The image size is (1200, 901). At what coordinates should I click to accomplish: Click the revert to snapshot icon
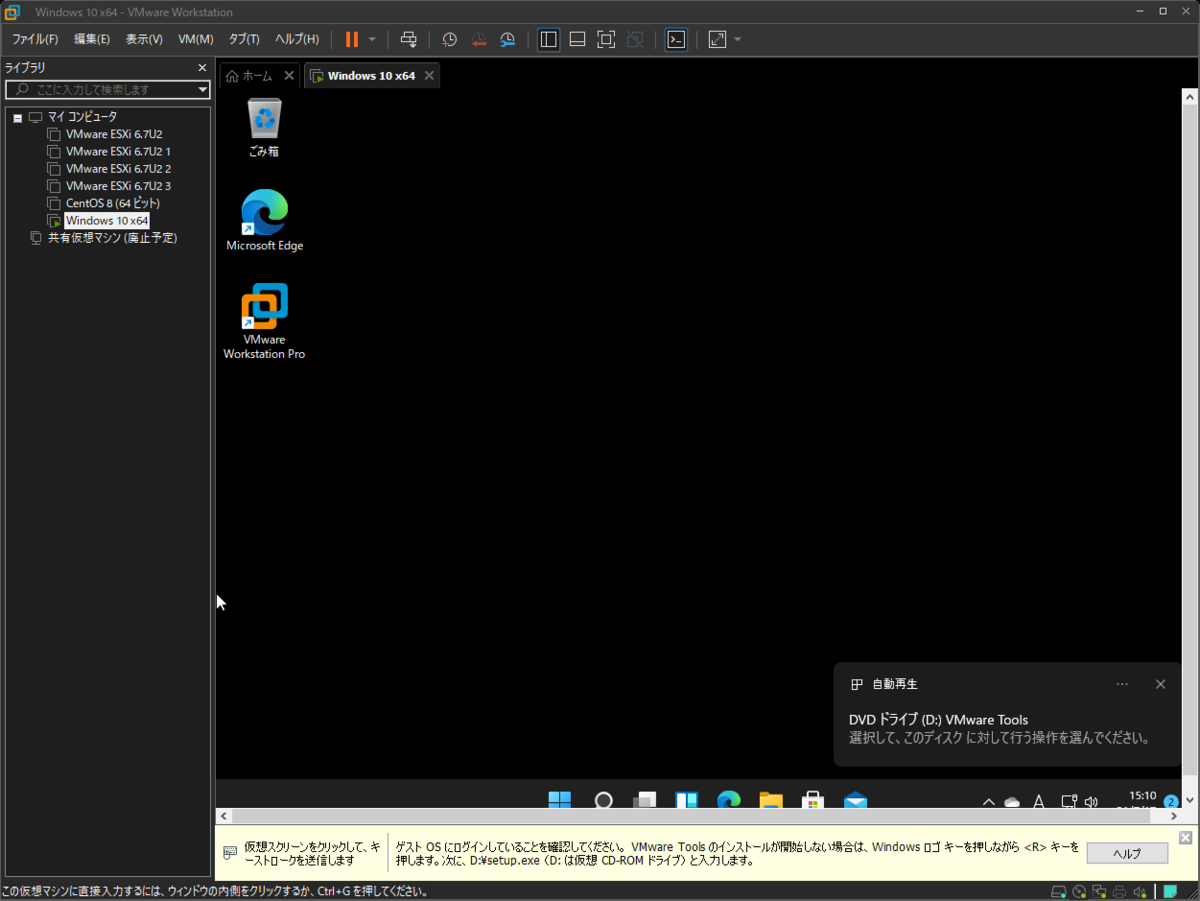[x=479, y=39]
